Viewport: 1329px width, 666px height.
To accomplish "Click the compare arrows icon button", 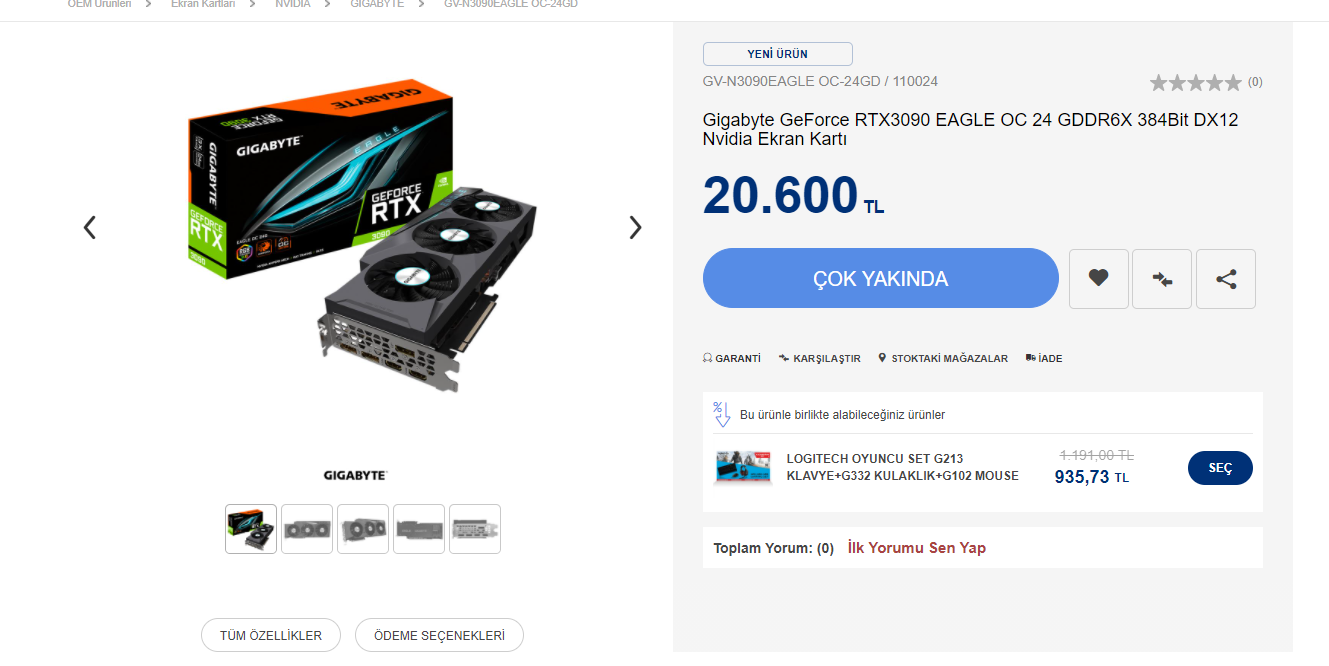I will coord(1162,279).
